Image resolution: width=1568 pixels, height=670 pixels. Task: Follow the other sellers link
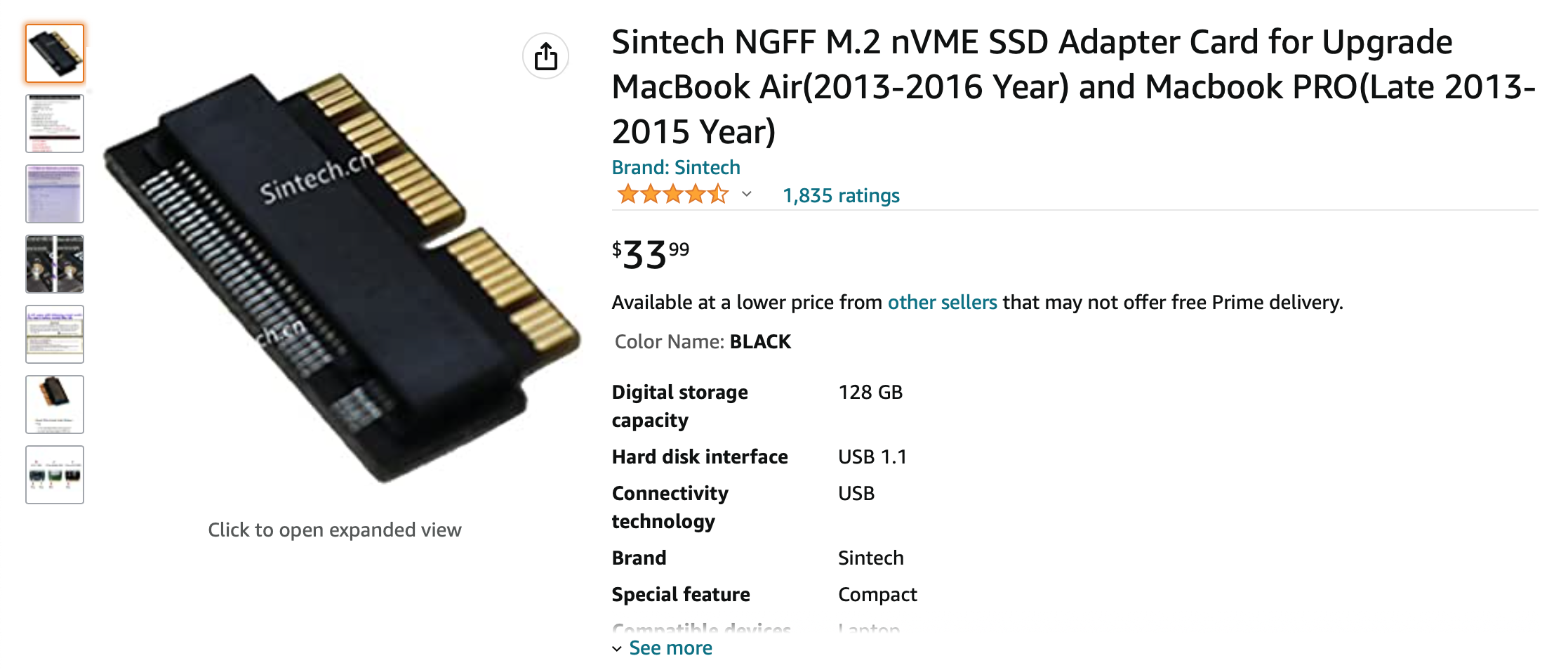[x=942, y=302]
